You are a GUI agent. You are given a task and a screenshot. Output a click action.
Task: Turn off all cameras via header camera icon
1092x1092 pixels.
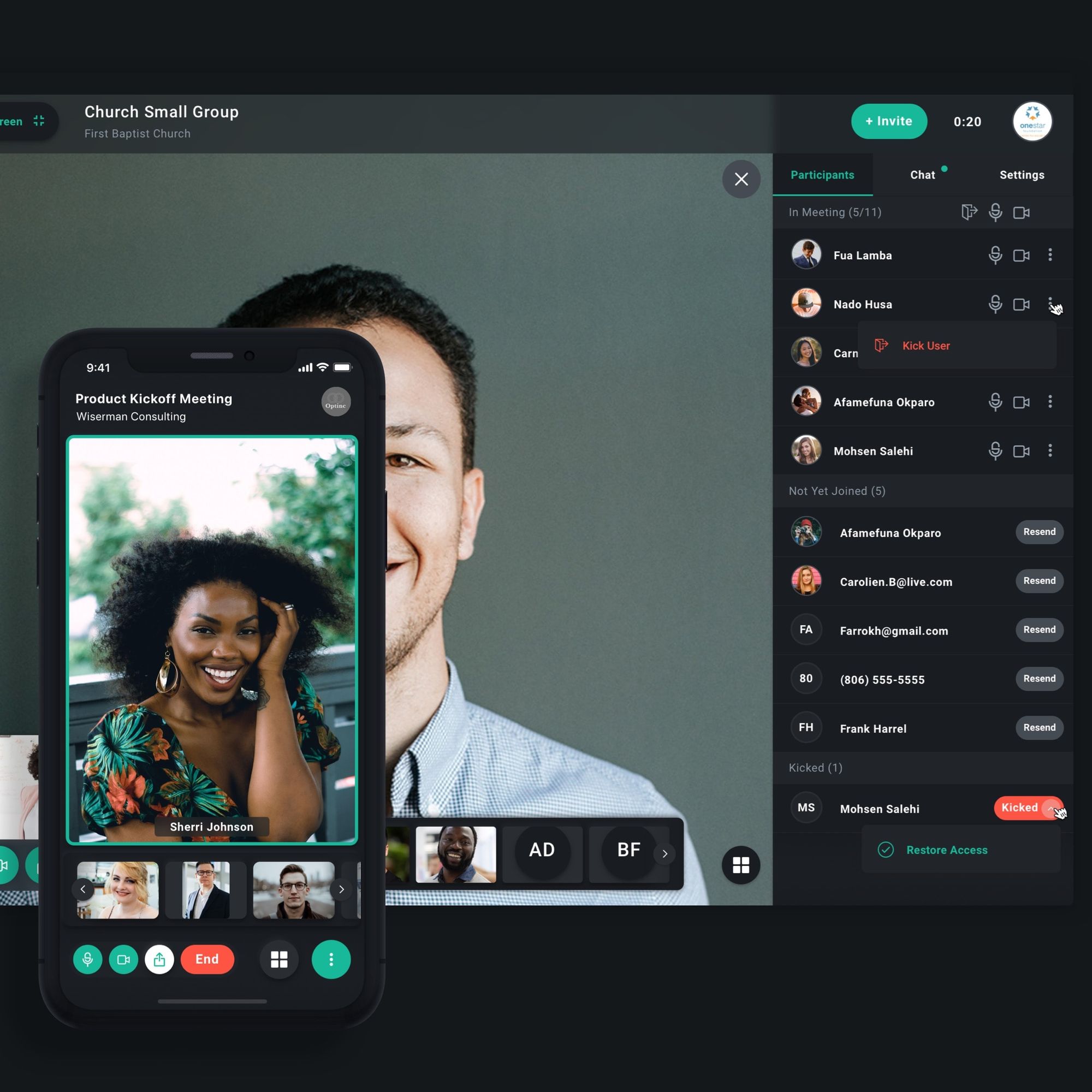click(x=1021, y=212)
